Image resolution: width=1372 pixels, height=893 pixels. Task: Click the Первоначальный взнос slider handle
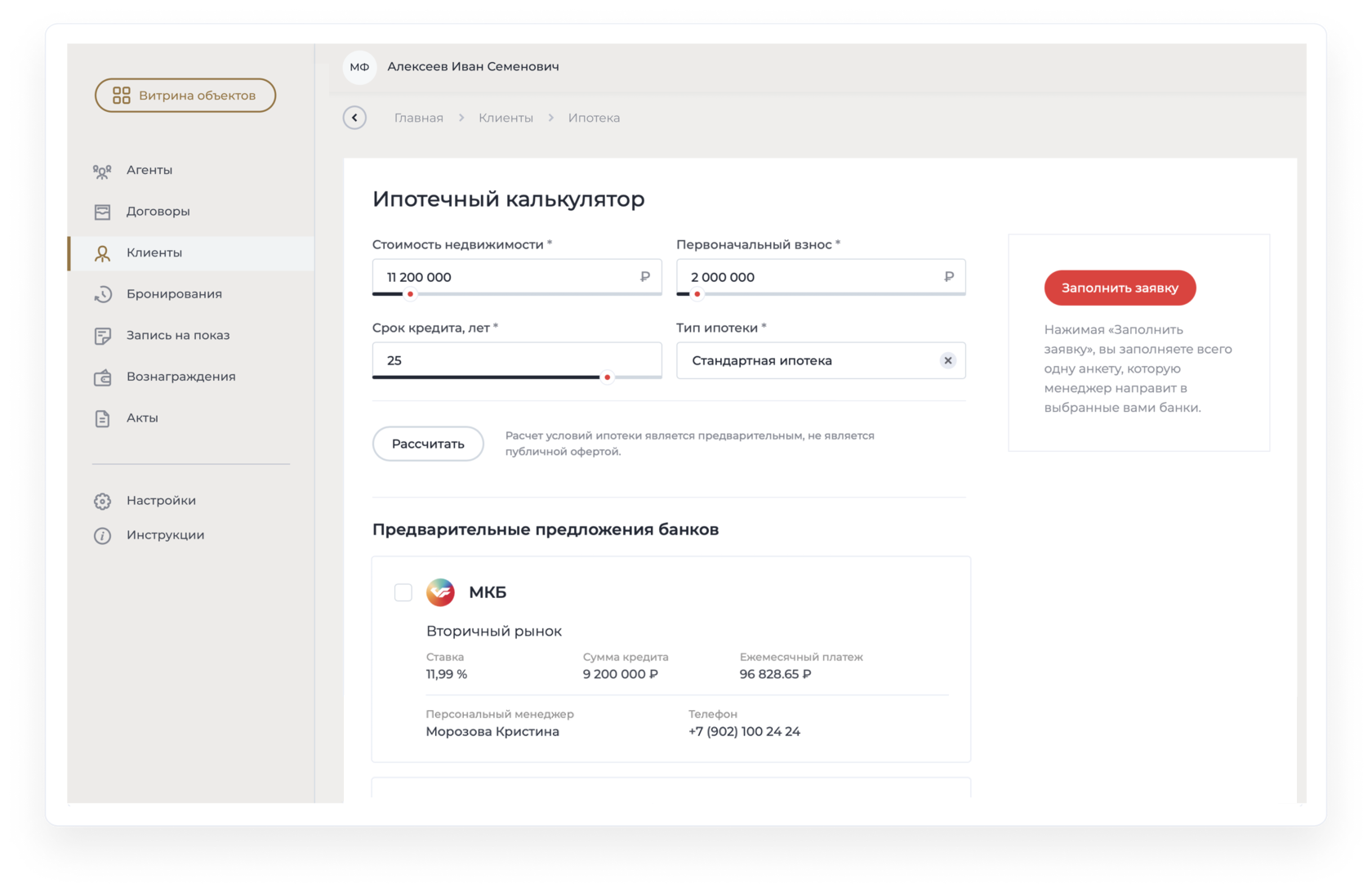pos(697,294)
